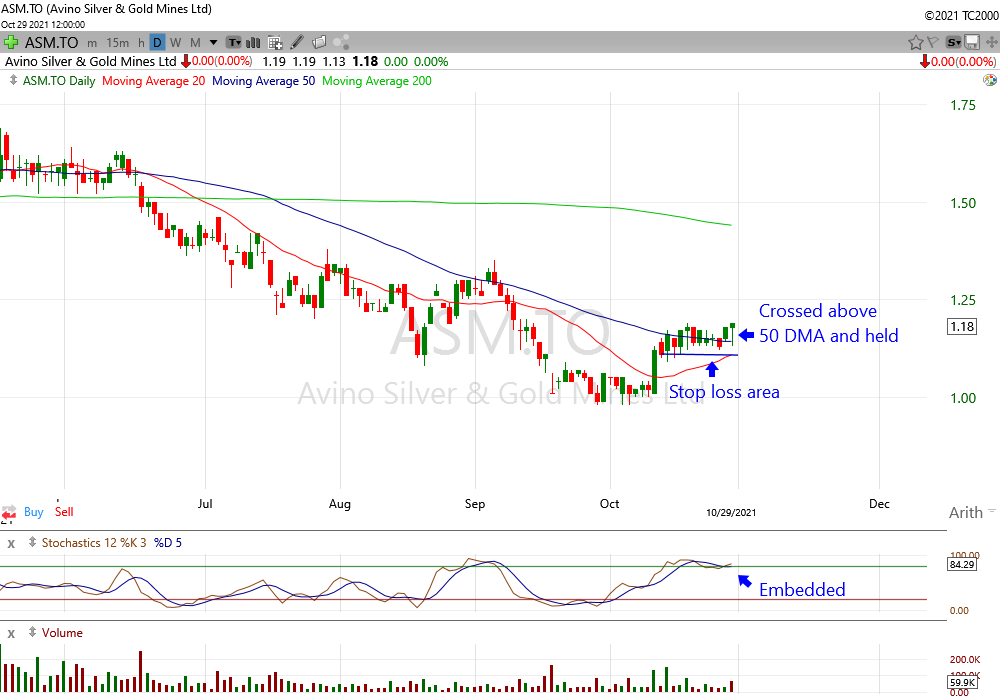
Task: Click the add-to-watchlist grid icon
Action: tap(275, 43)
